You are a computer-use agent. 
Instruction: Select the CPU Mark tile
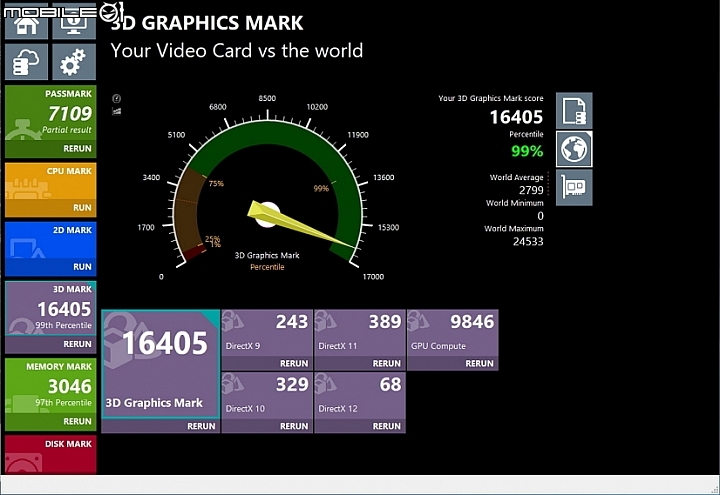point(51,181)
